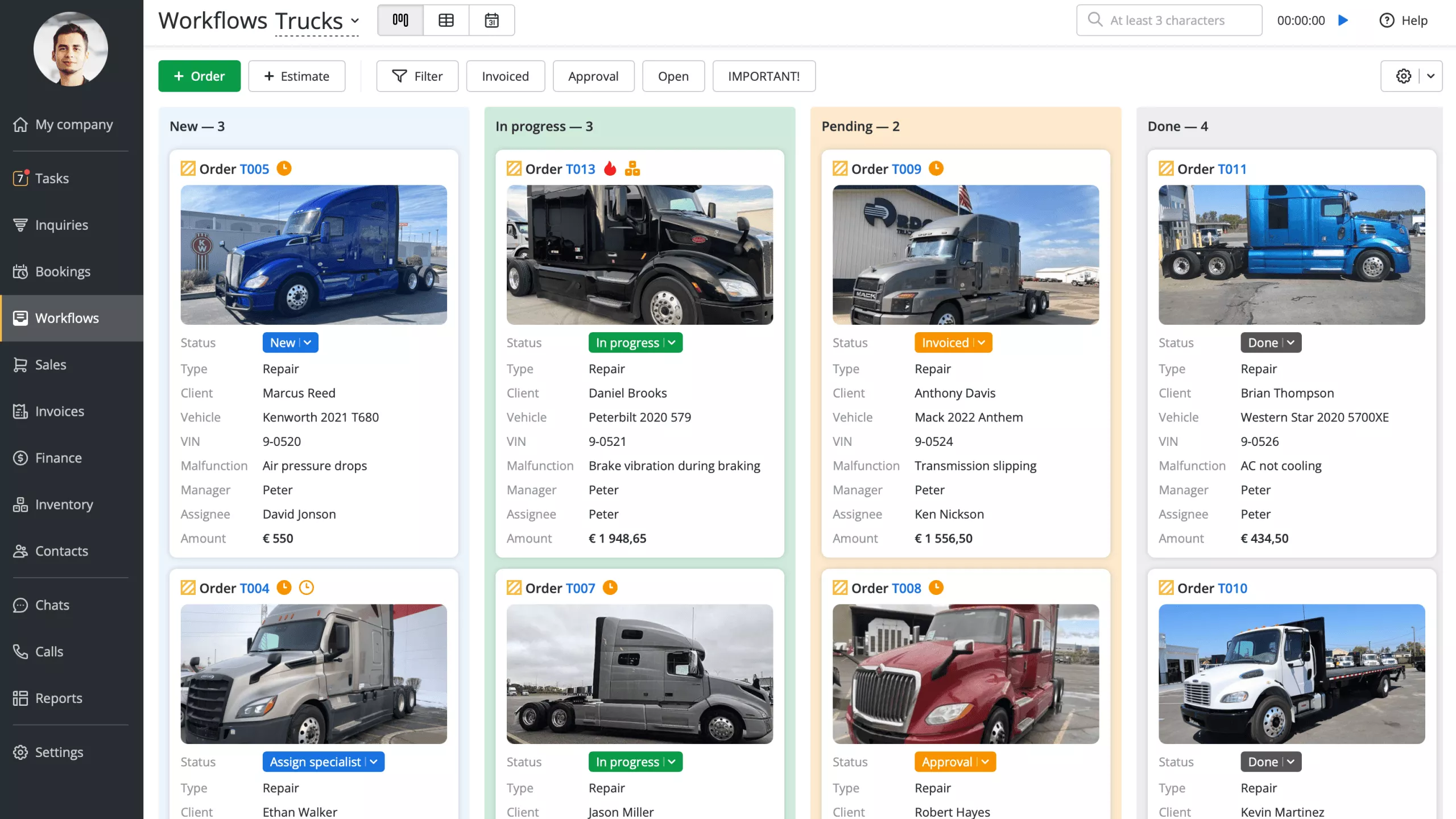Open the Inventory section
The width and height of the screenshot is (1456, 819).
pyautogui.click(x=72, y=504)
